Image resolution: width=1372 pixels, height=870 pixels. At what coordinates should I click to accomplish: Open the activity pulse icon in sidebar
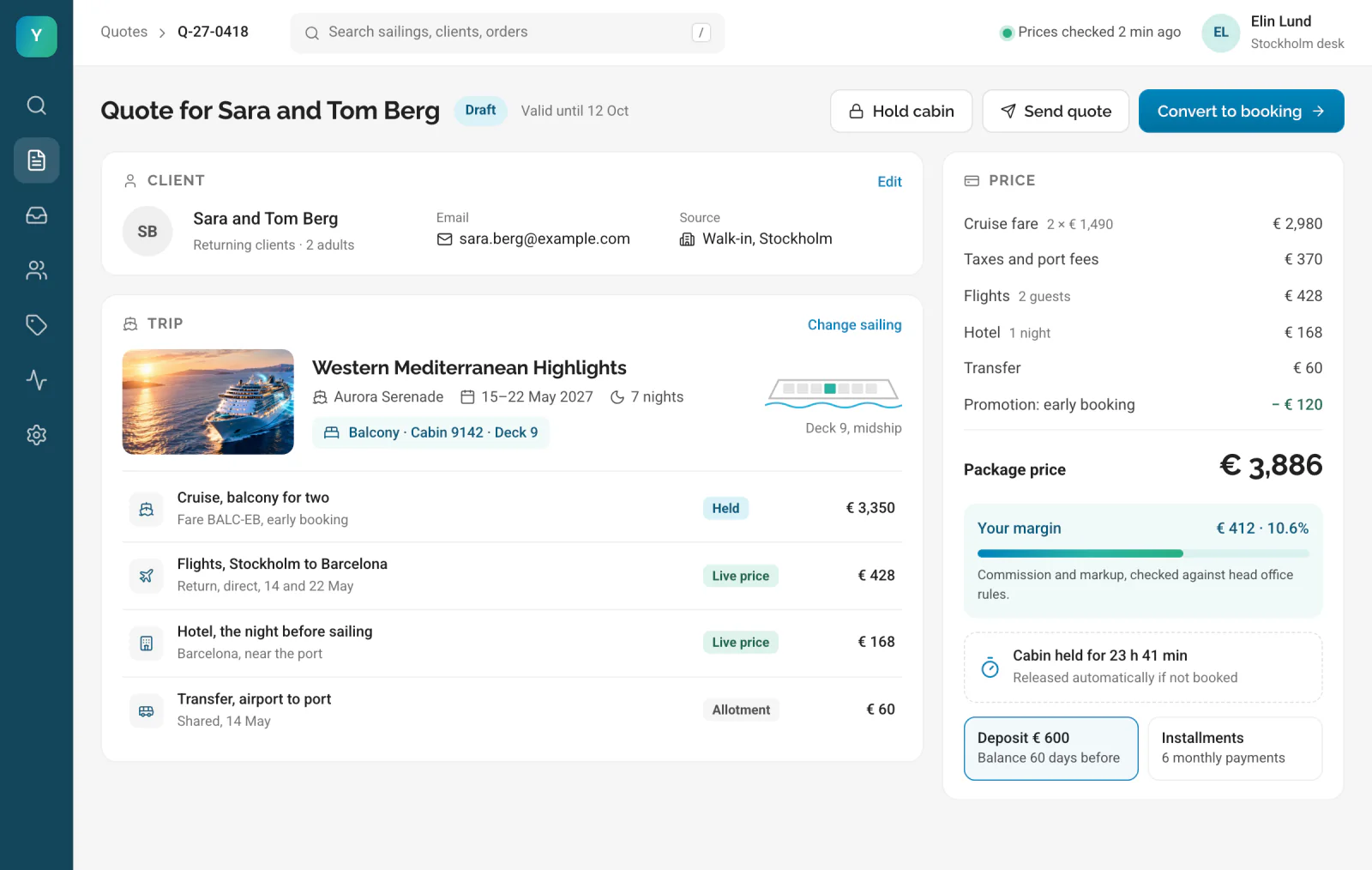pyautogui.click(x=36, y=380)
